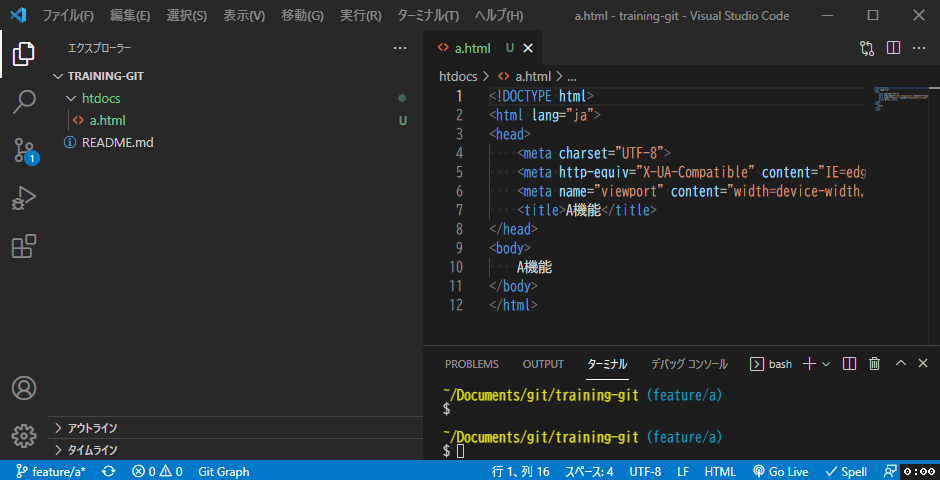Open errors and warnings count in the status bar
This screenshot has height=480, width=940.
coord(158,472)
